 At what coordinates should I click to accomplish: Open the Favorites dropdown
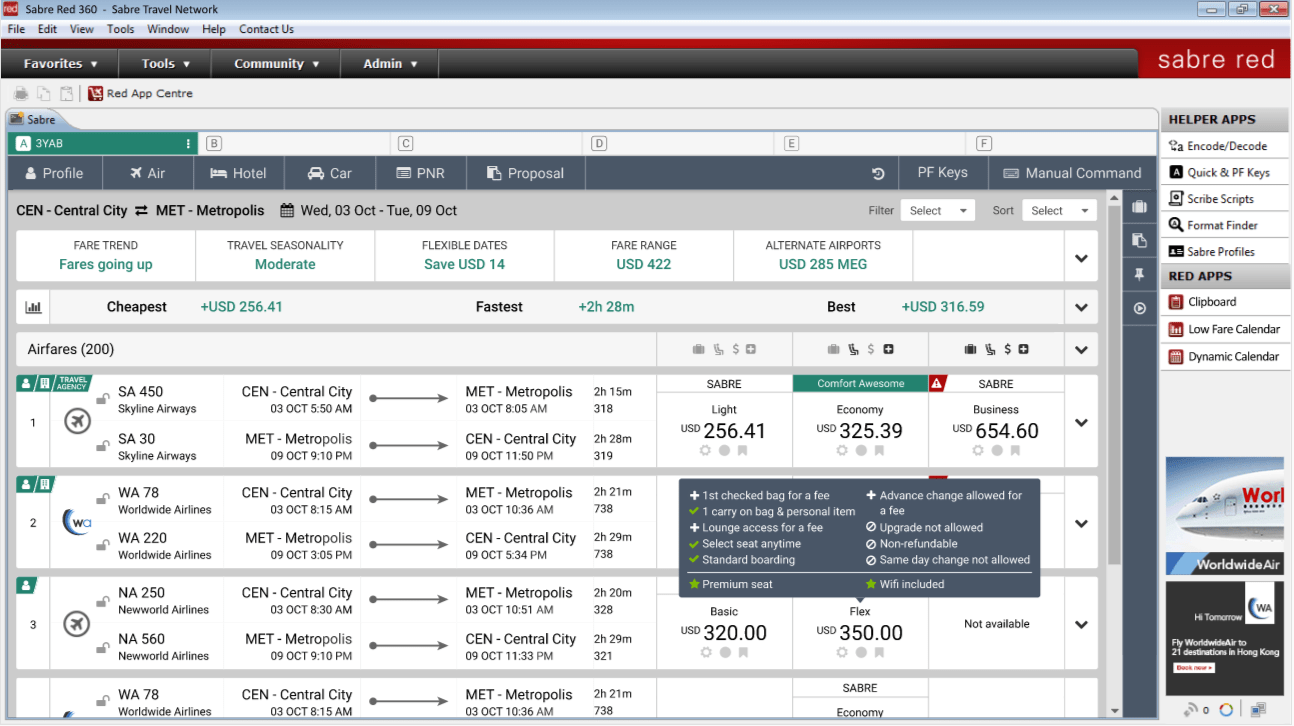pos(60,63)
